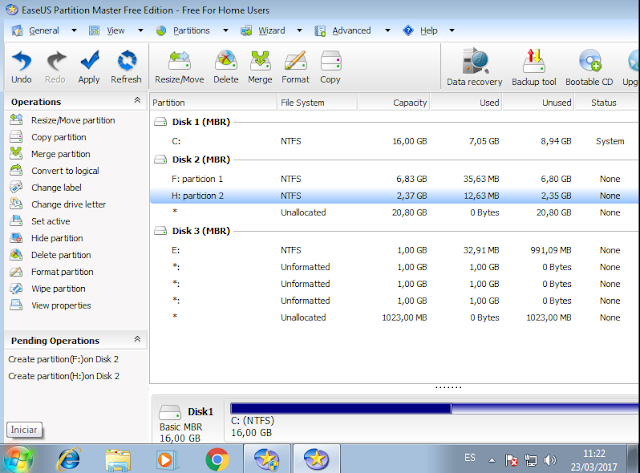Choose Set active operation
Image resolution: width=640 pixels, height=473 pixels.
click(x=40, y=221)
